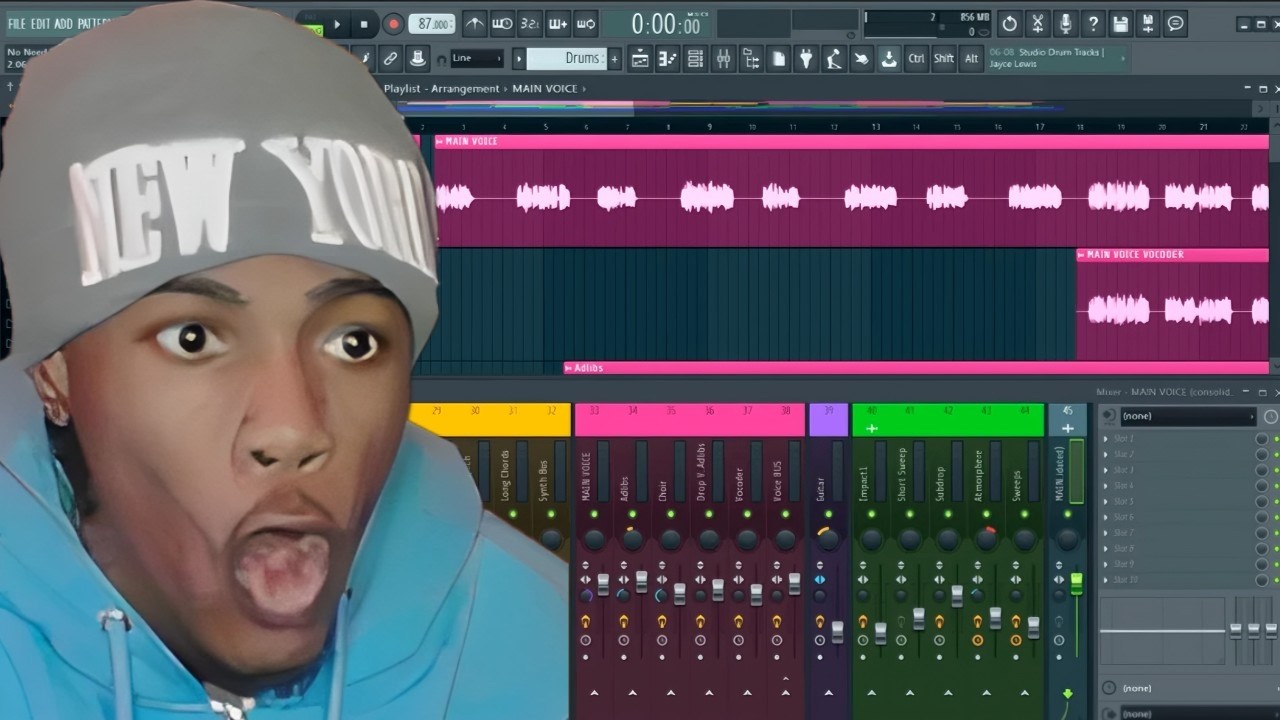1280x720 pixels.
Task: Click the save project floppy icon
Action: click(1121, 24)
